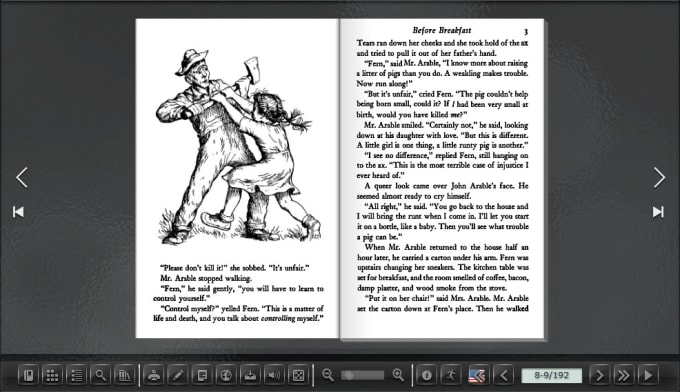
Task: Open the book cover view icon
Action: click(28, 375)
